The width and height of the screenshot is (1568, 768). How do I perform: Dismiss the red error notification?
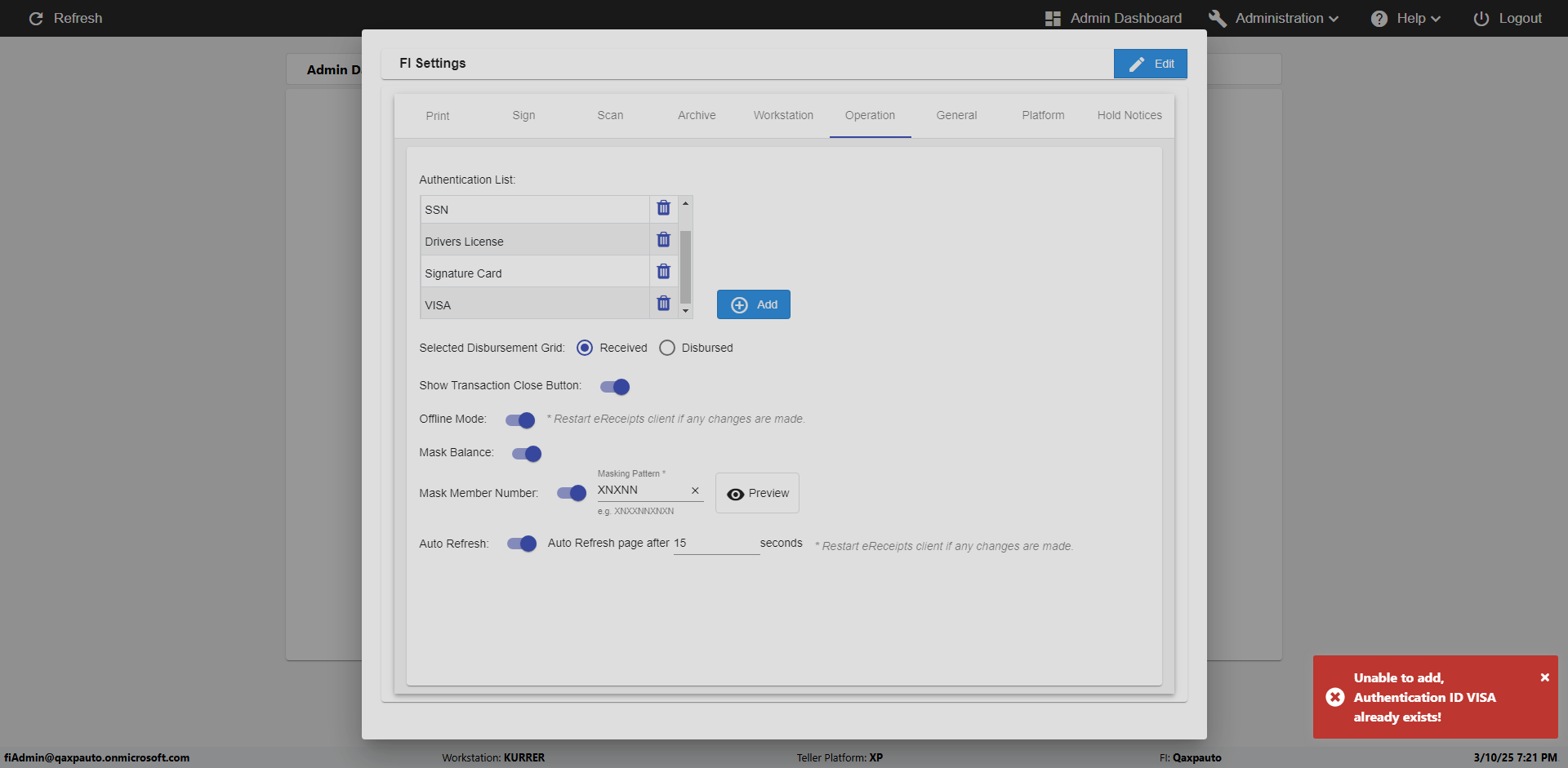pyautogui.click(x=1545, y=677)
